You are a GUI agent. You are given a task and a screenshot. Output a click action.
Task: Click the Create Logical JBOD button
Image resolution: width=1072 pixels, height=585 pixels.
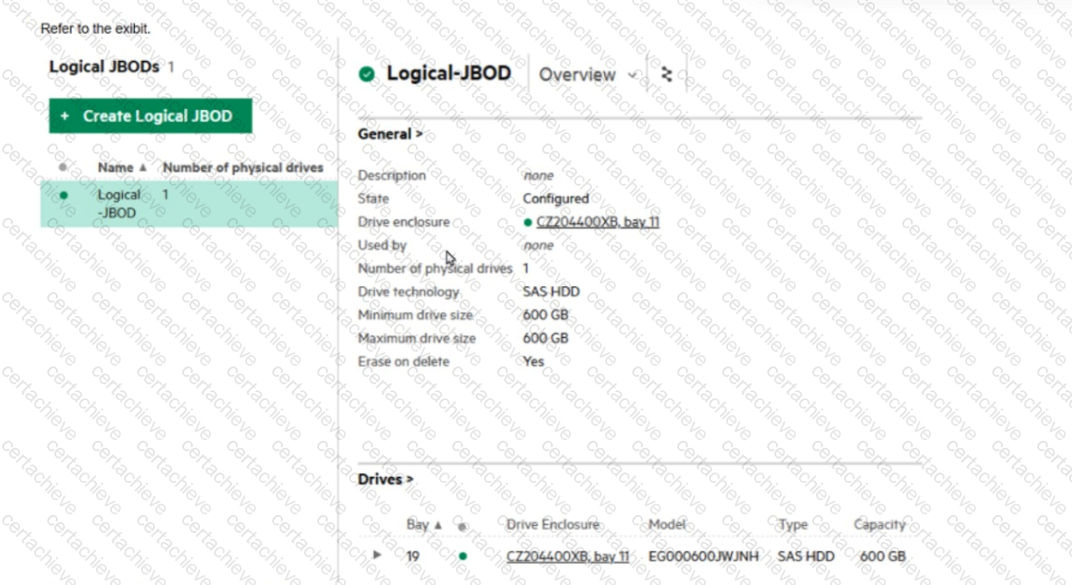149,115
